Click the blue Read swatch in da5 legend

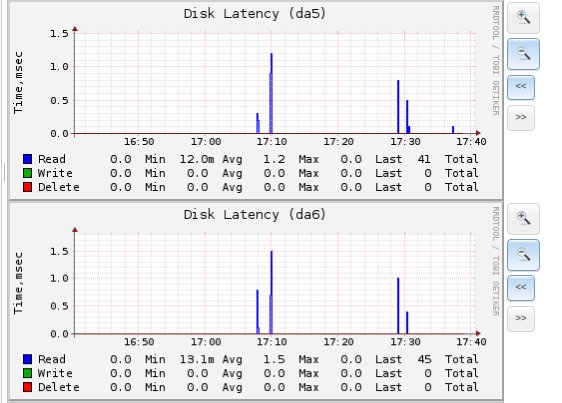[x=28, y=159]
